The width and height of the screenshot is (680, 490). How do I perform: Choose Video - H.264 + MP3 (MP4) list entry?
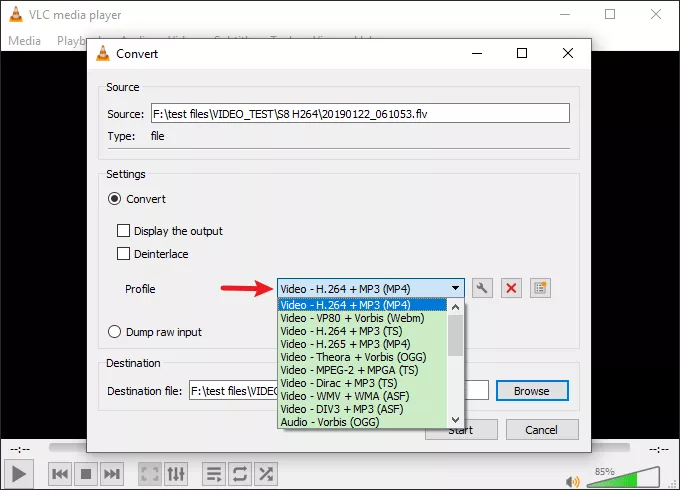pos(362,305)
